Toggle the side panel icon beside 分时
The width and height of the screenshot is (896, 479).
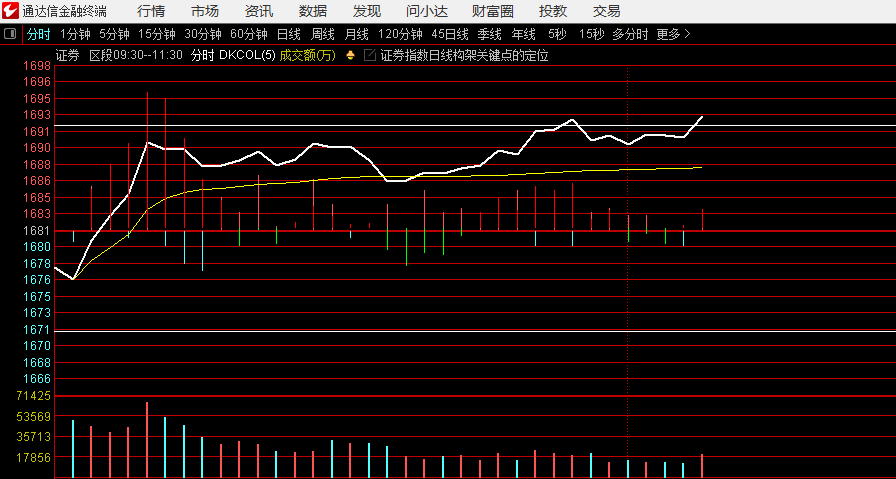click(x=10, y=34)
